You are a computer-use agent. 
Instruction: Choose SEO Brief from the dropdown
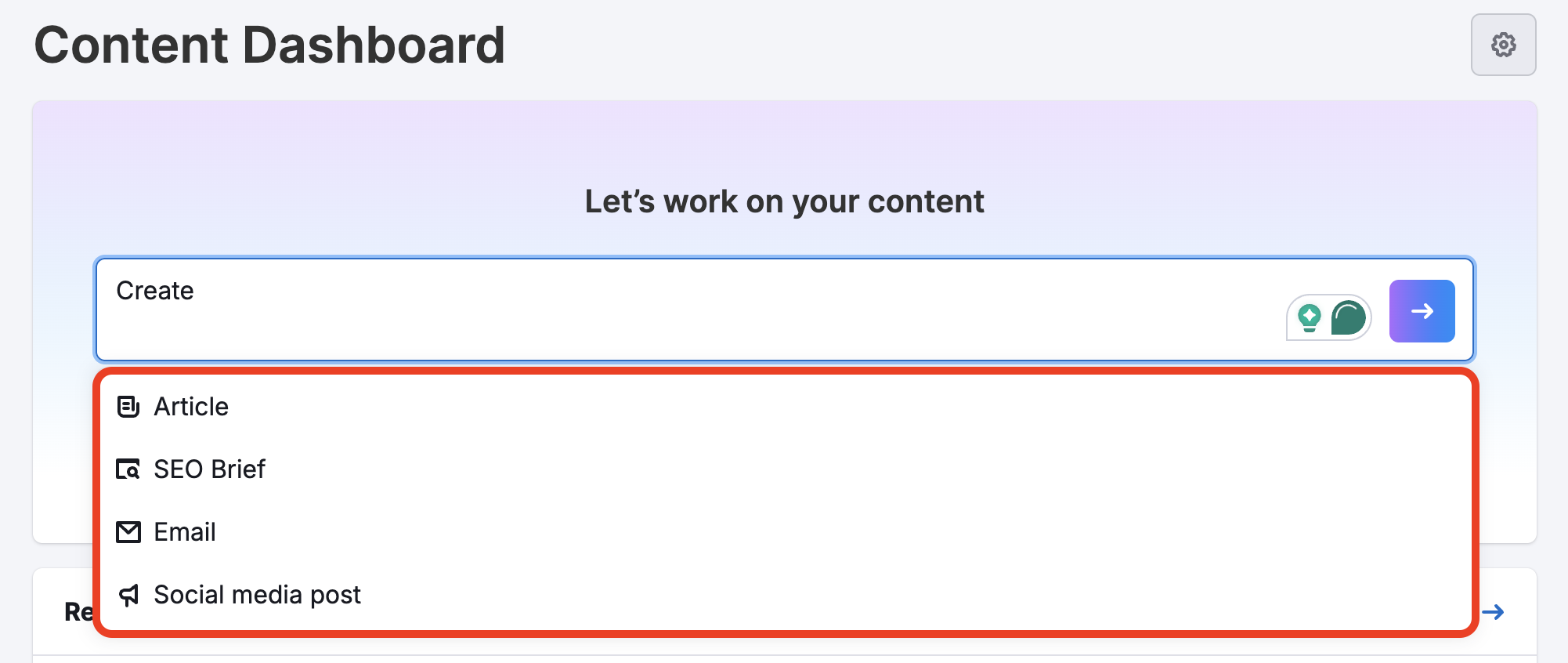point(209,469)
